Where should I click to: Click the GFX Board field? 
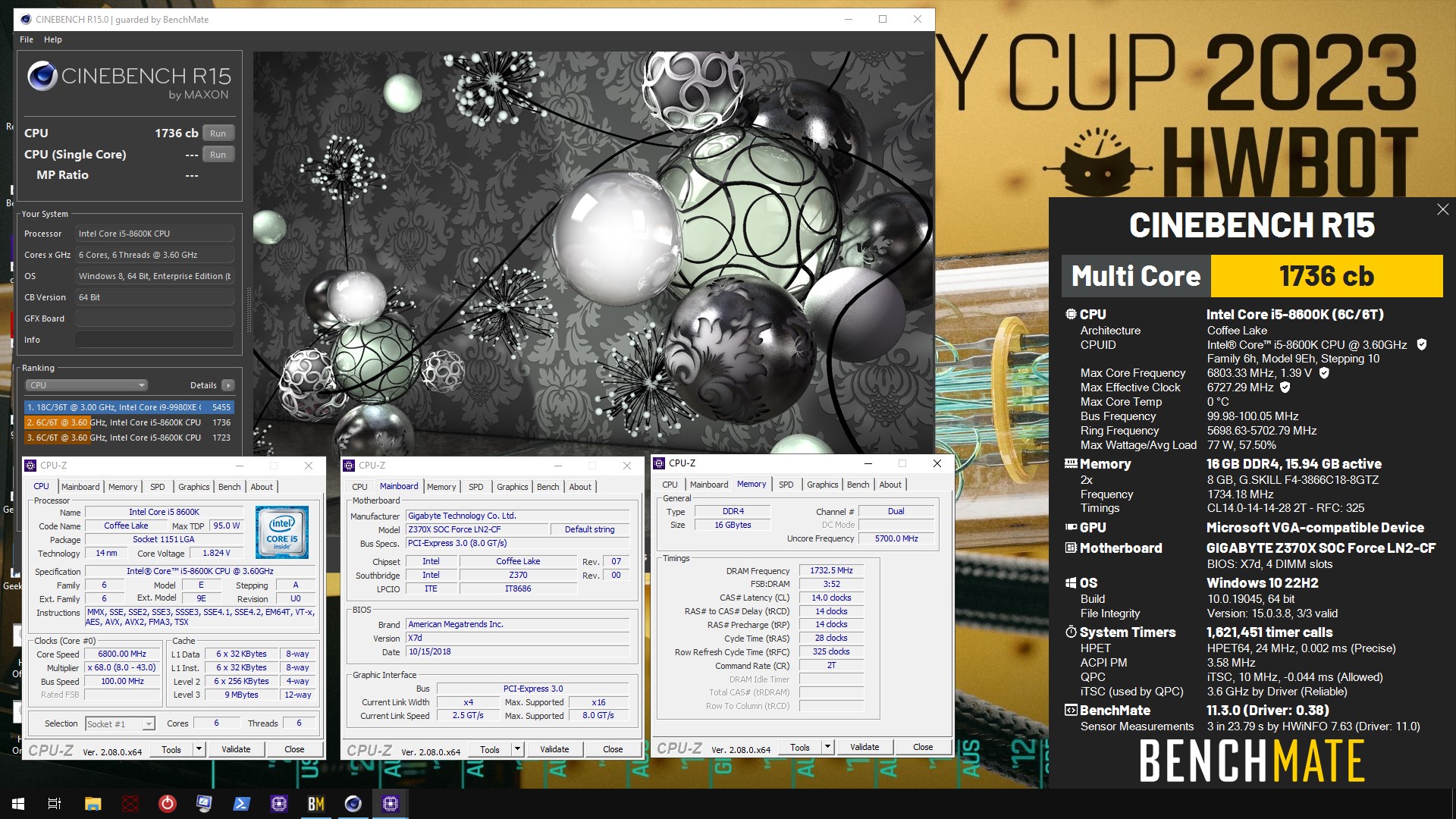click(154, 318)
